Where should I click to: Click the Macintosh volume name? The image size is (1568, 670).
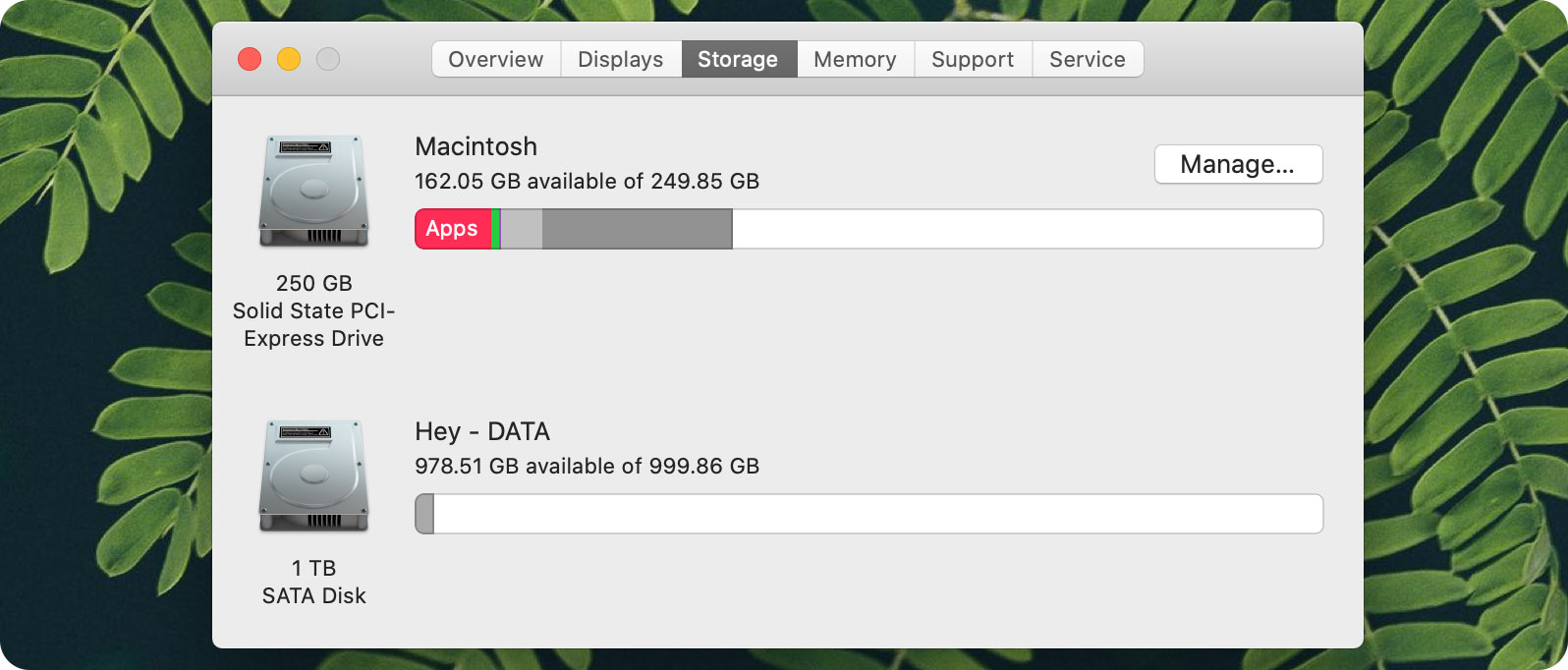pyautogui.click(x=476, y=146)
